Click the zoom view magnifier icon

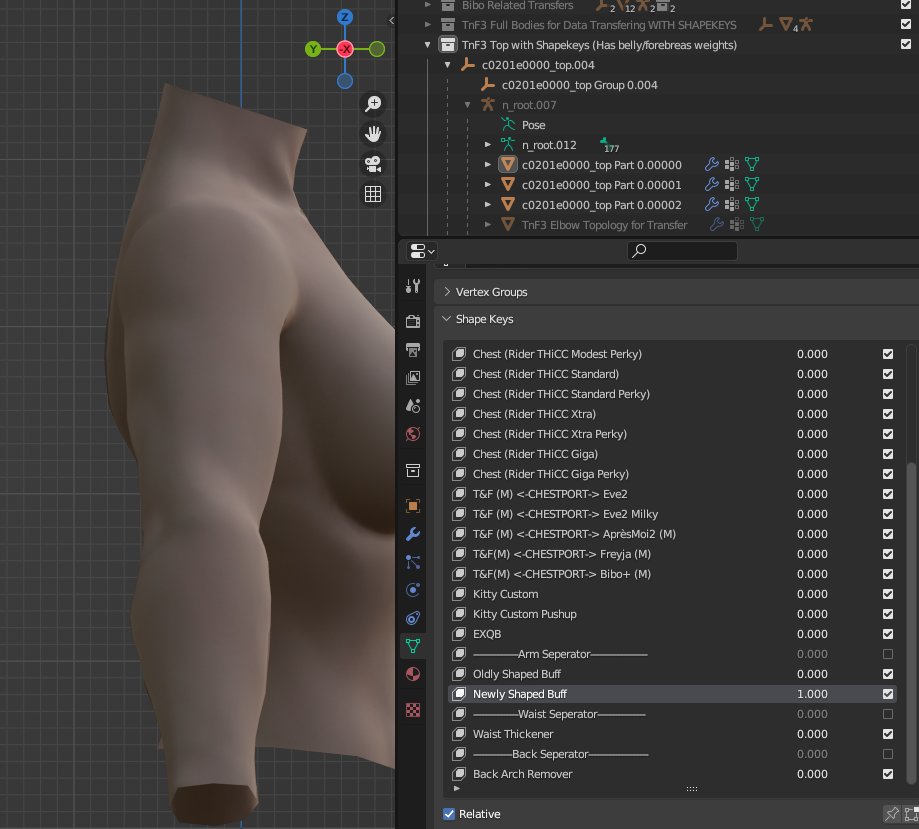tap(373, 104)
